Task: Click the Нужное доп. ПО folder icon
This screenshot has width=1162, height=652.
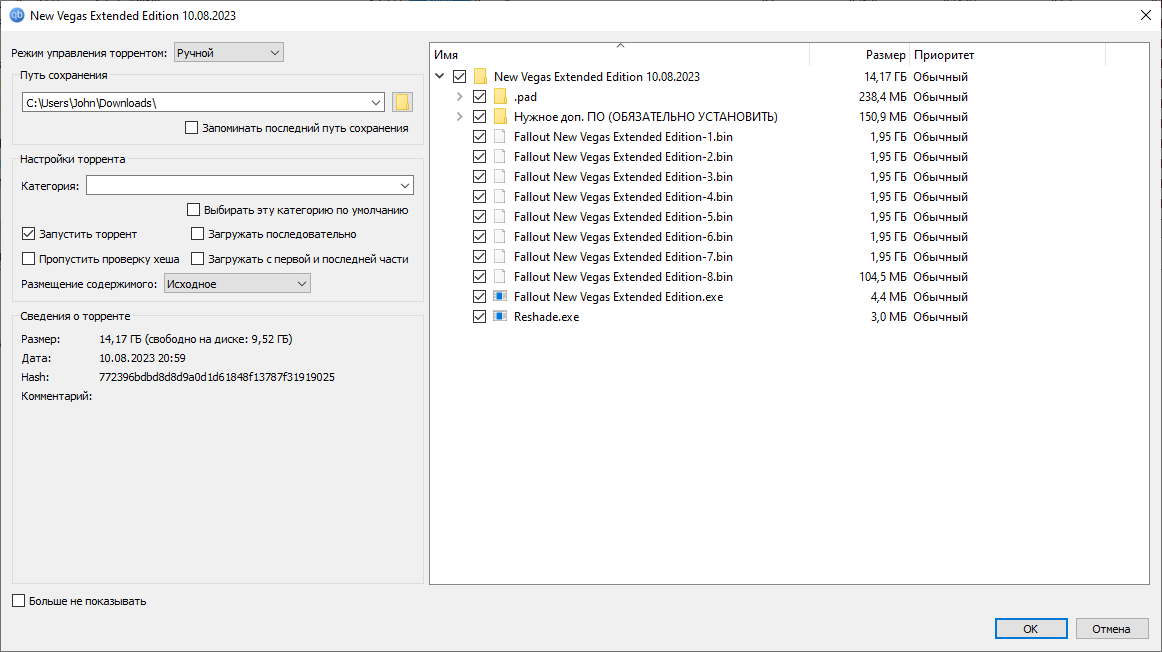Action: pyautogui.click(x=500, y=116)
